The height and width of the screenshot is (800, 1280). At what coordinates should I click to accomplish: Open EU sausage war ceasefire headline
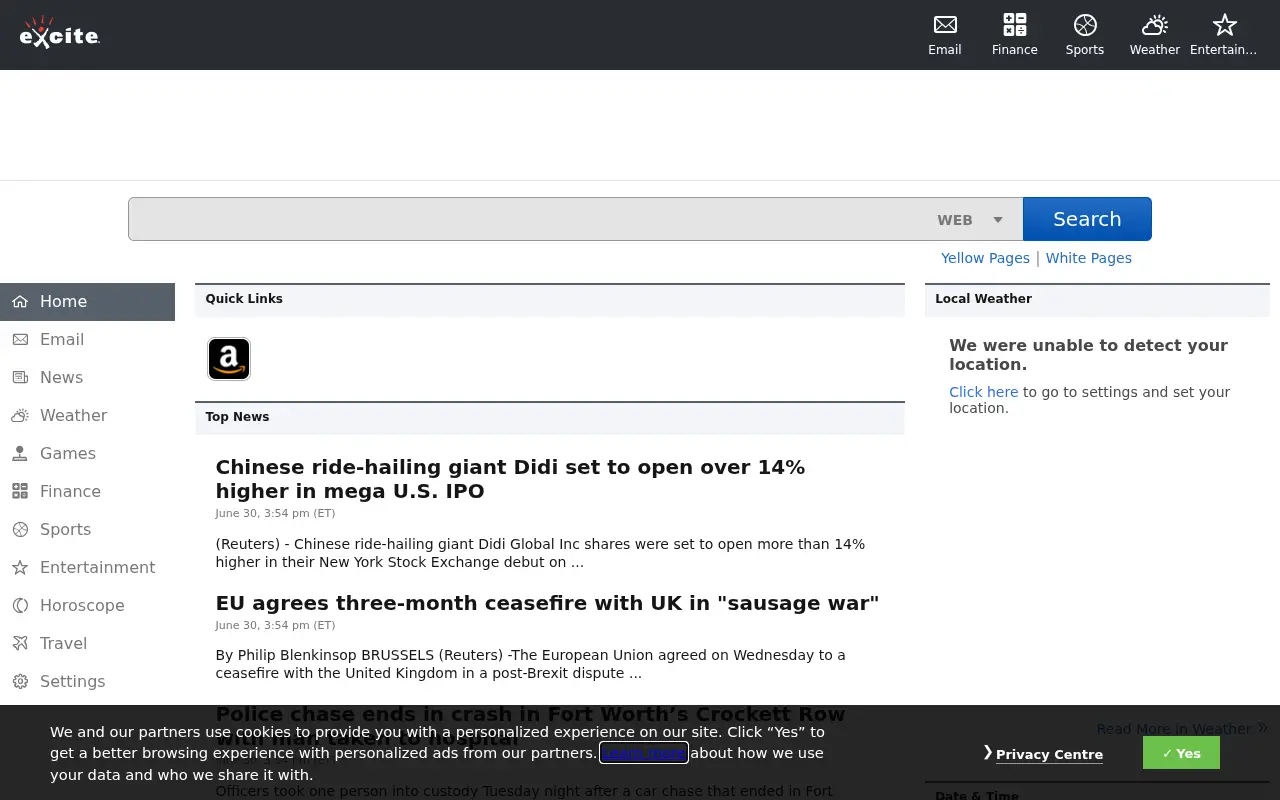coord(547,603)
